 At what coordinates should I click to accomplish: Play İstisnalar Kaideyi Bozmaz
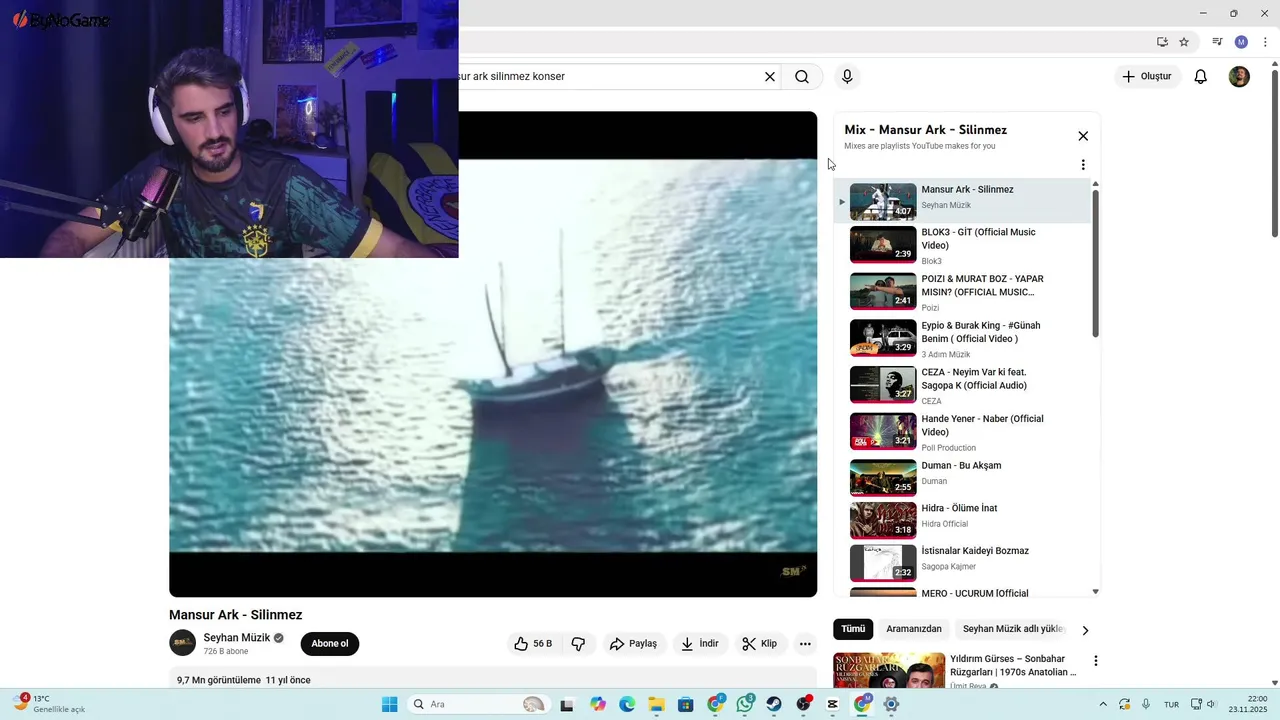click(x=964, y=562)
